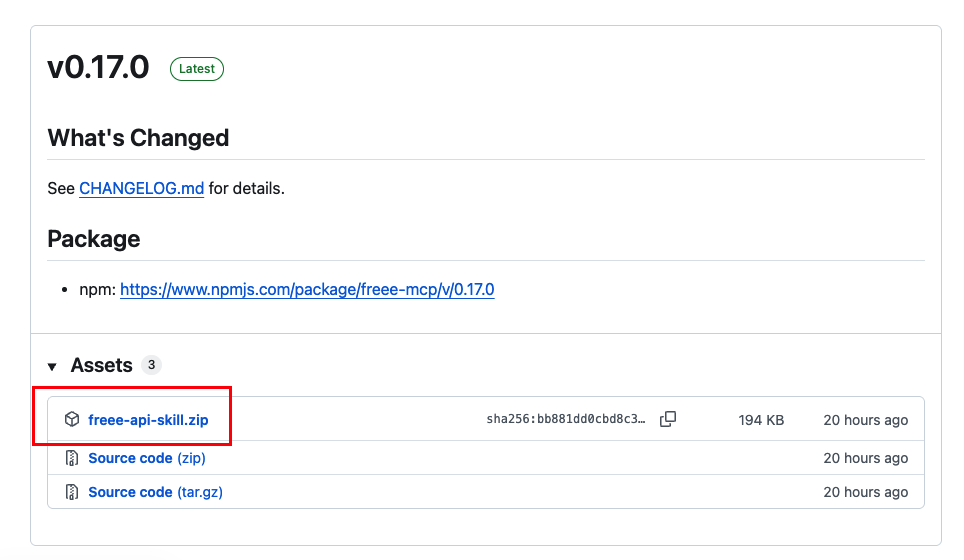The width and height of the screenshot is (964, 560).
Task: Collapse the Assets section triangle
Action: coord(53,367)
